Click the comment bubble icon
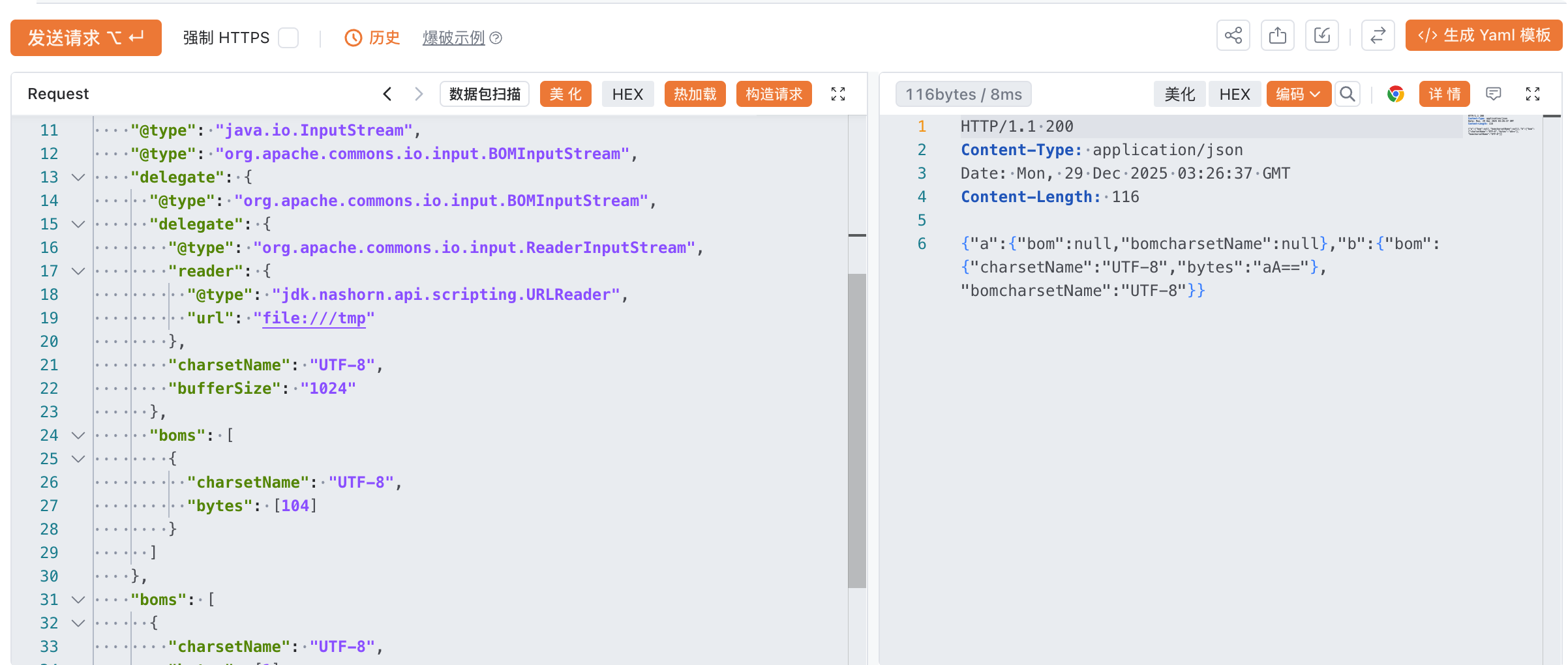 pyautogui.click(x=1494, y=94)
